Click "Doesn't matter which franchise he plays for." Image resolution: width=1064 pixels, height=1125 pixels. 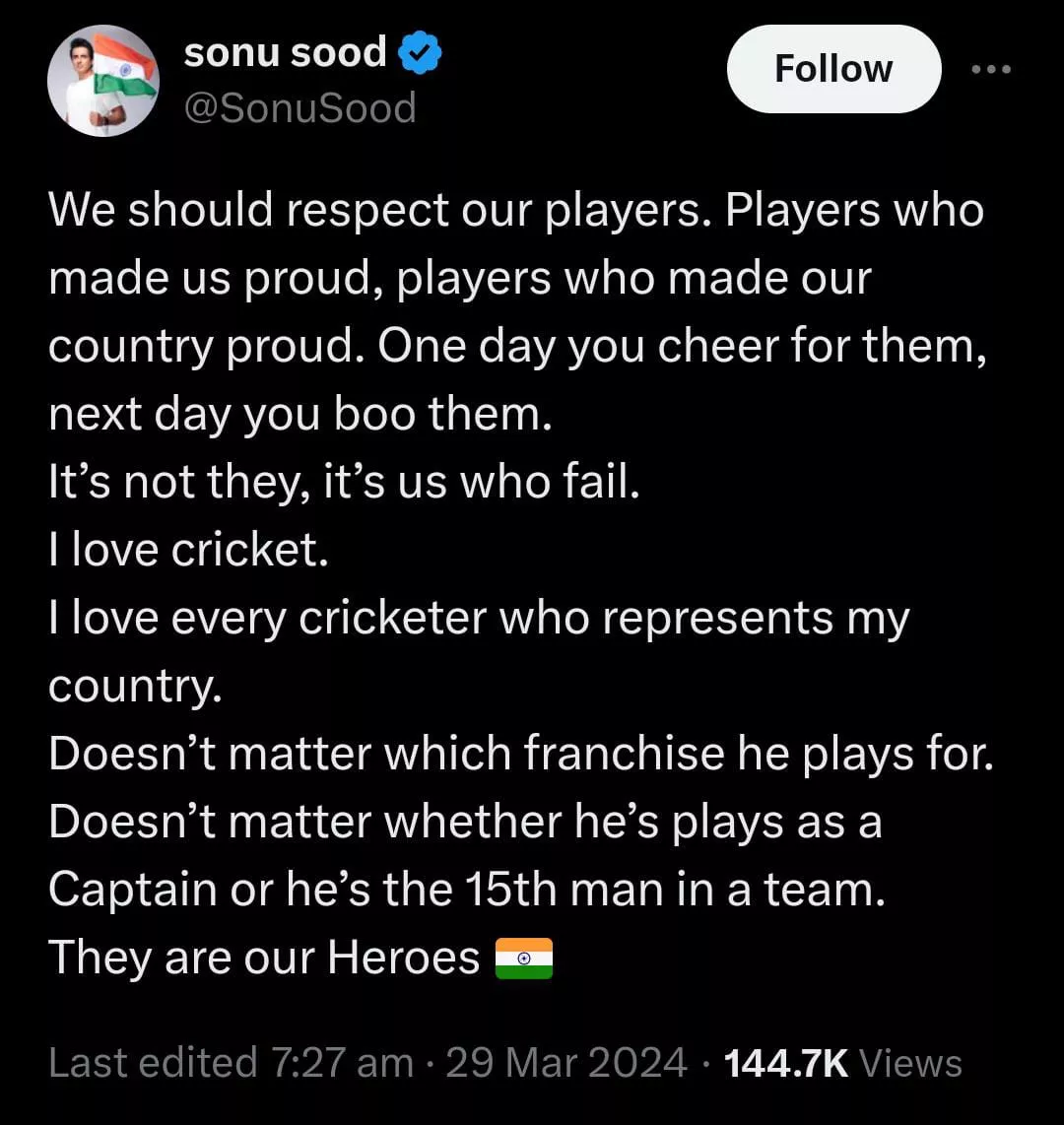coord(521,755)
